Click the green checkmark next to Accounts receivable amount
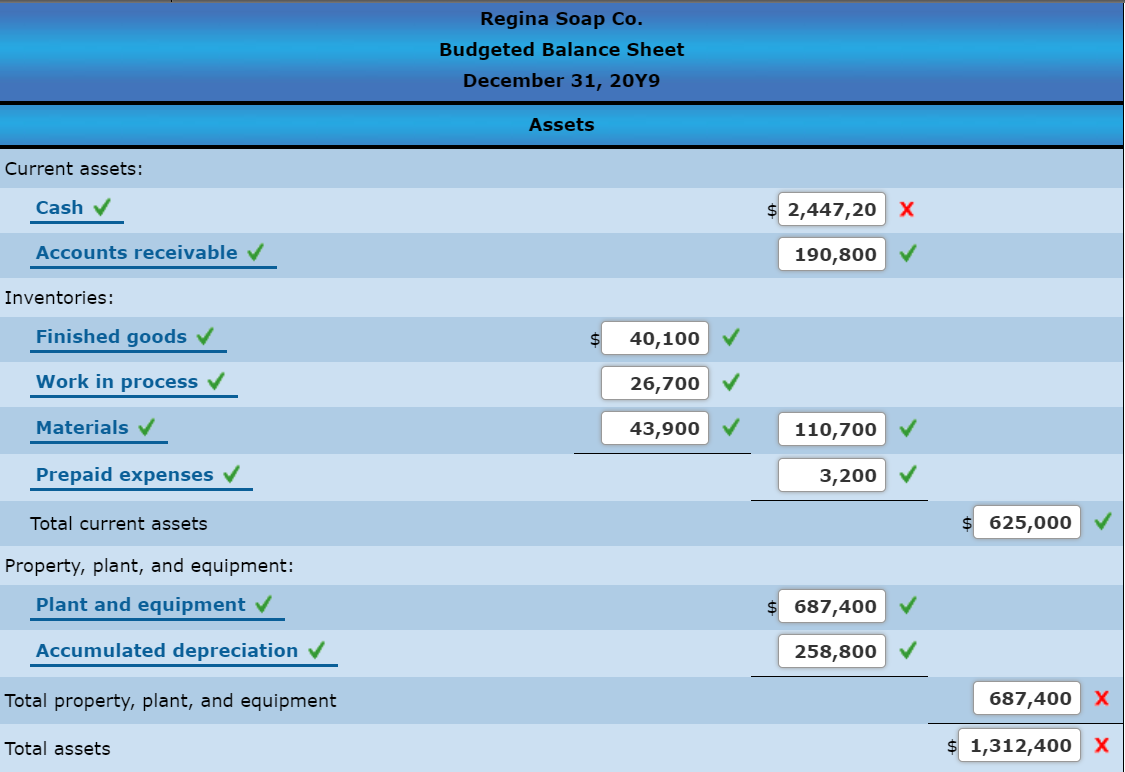 907,254
